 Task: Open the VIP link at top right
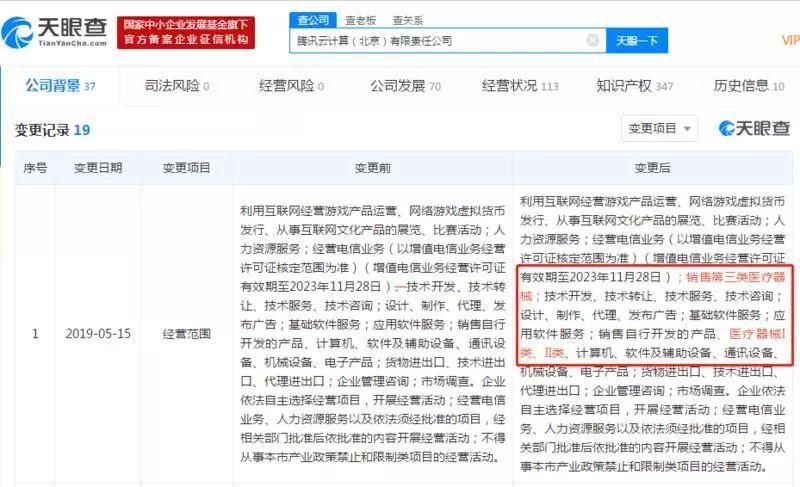click(790, 40)
